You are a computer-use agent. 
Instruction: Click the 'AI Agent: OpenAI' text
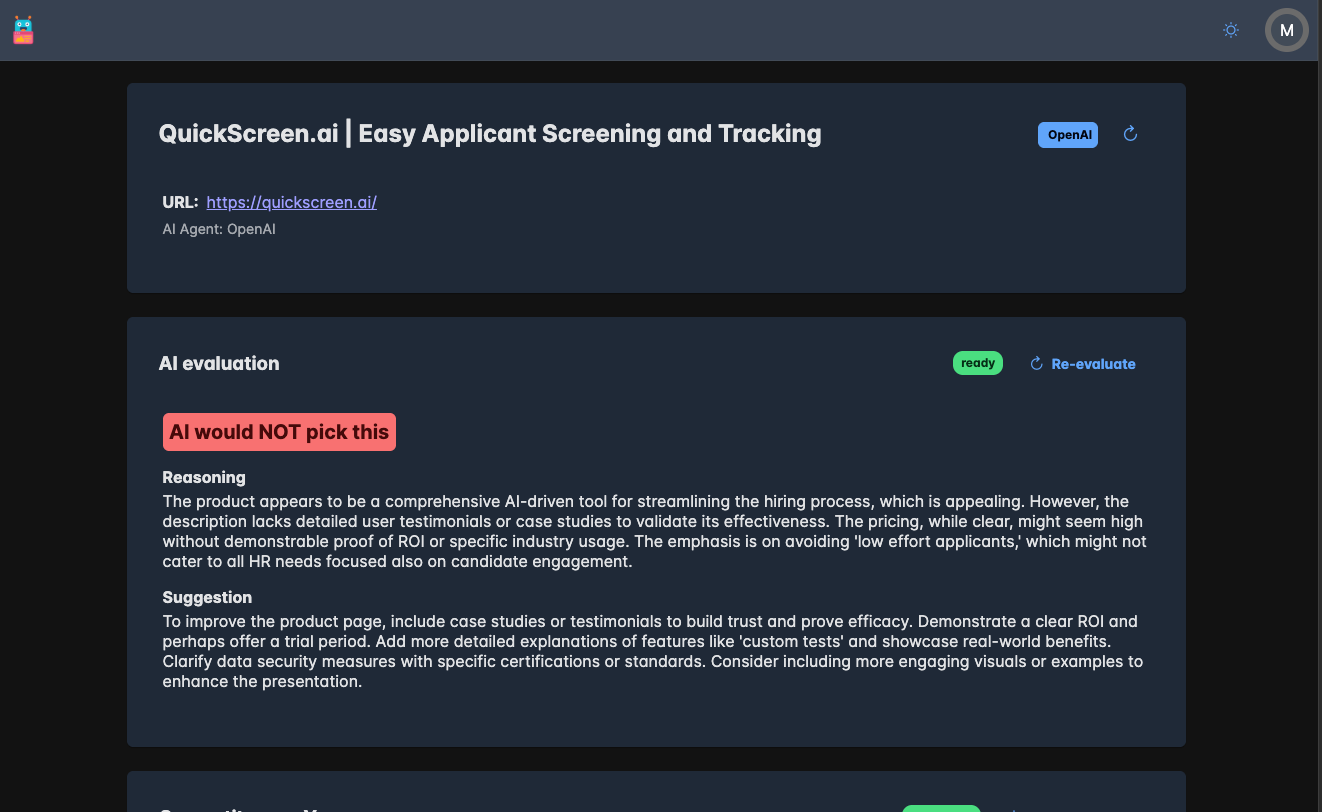click(219, 229)
